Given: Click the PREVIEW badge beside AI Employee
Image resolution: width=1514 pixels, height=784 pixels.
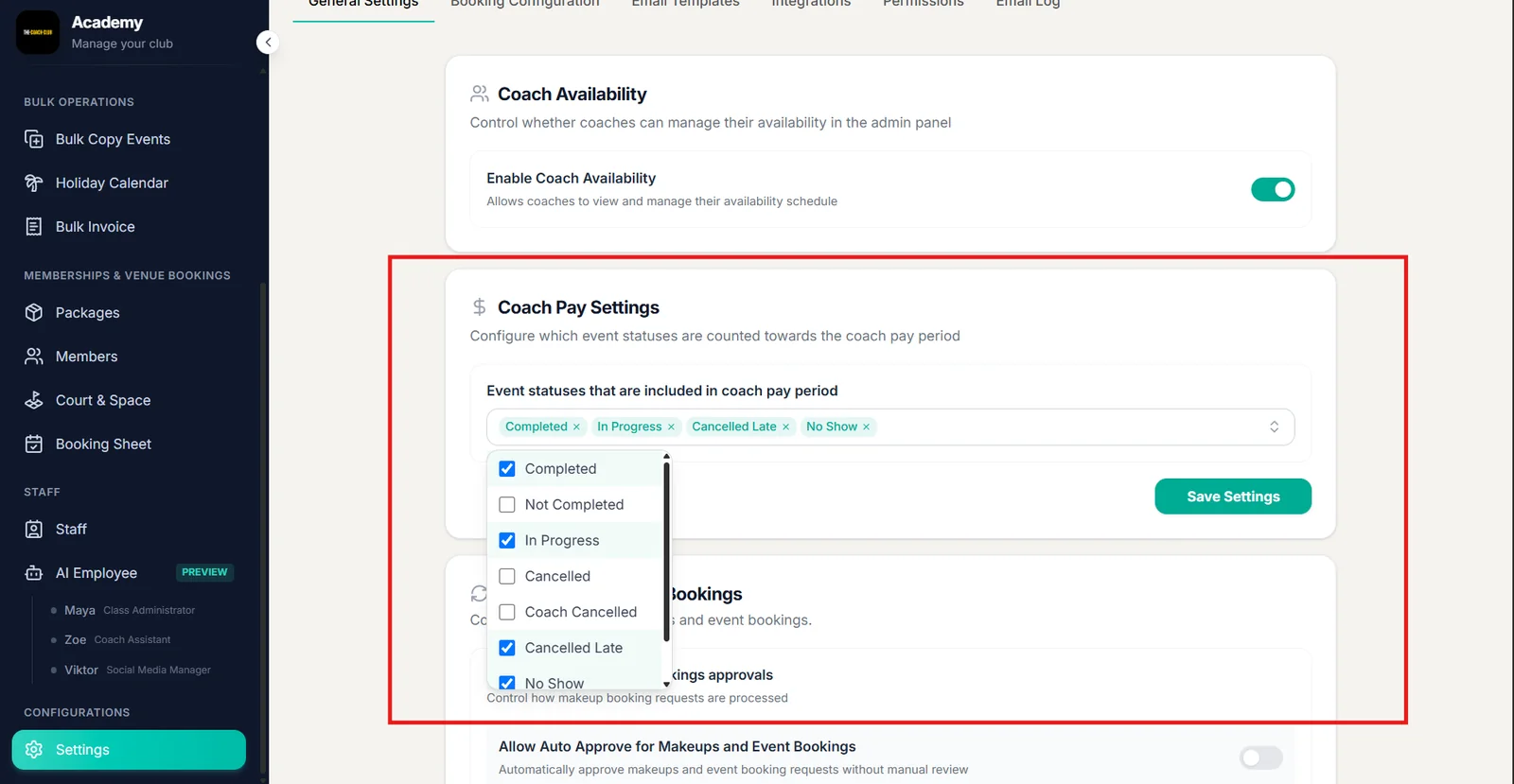Looking at the screenshot, I should 204,572.
